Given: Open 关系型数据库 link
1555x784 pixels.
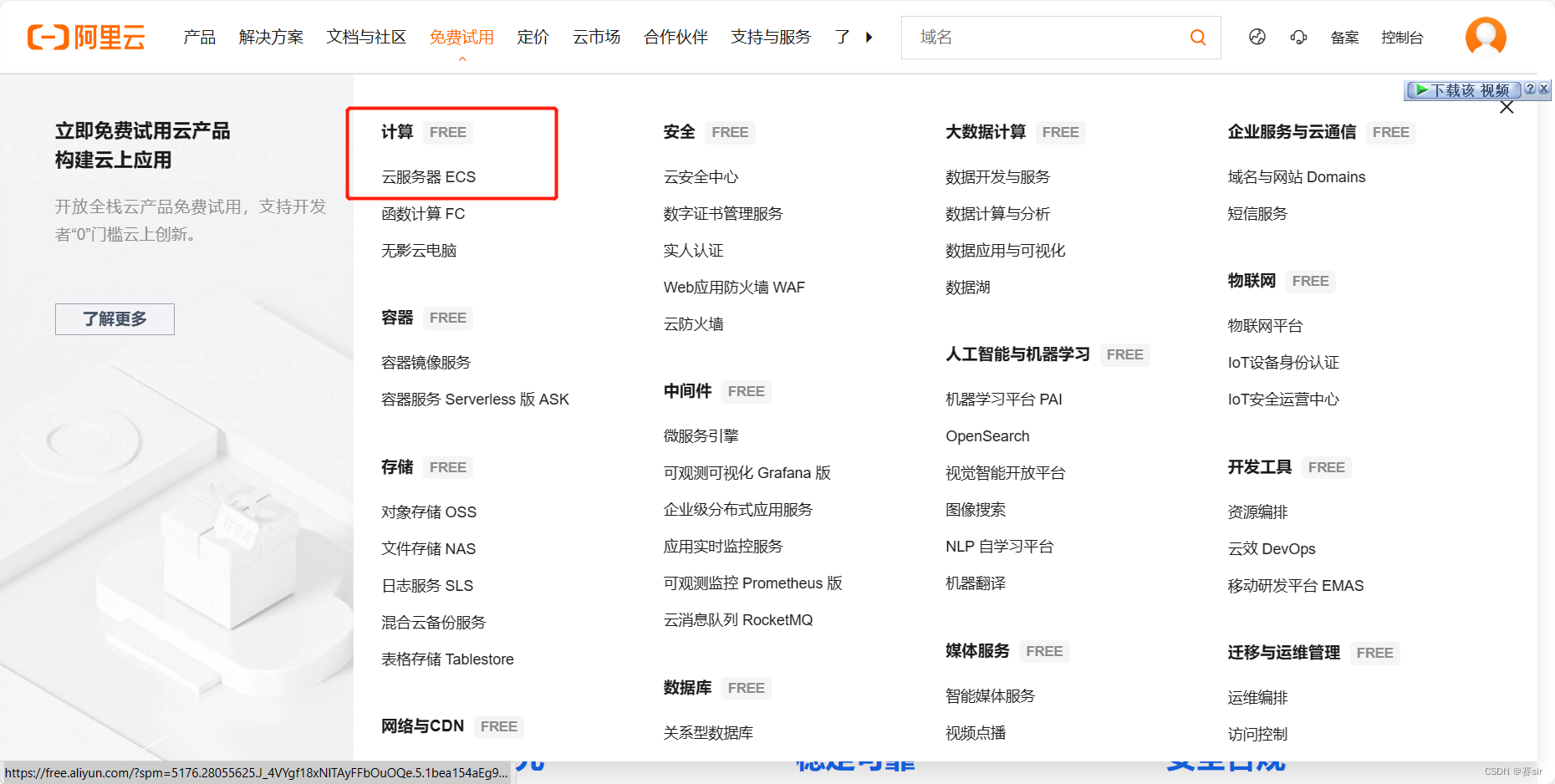Looking at the screenshot, I should tap(708, 732).
